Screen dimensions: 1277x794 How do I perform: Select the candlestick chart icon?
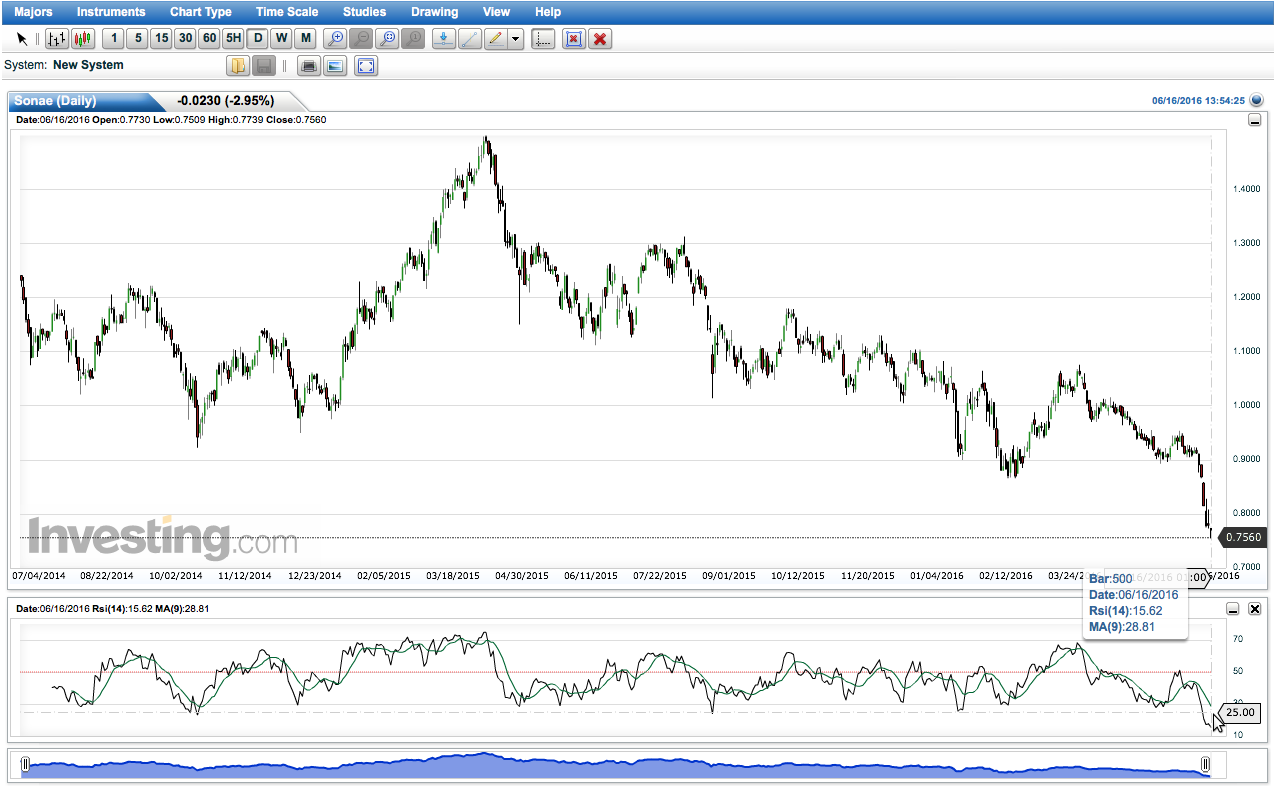click(83, 39)
